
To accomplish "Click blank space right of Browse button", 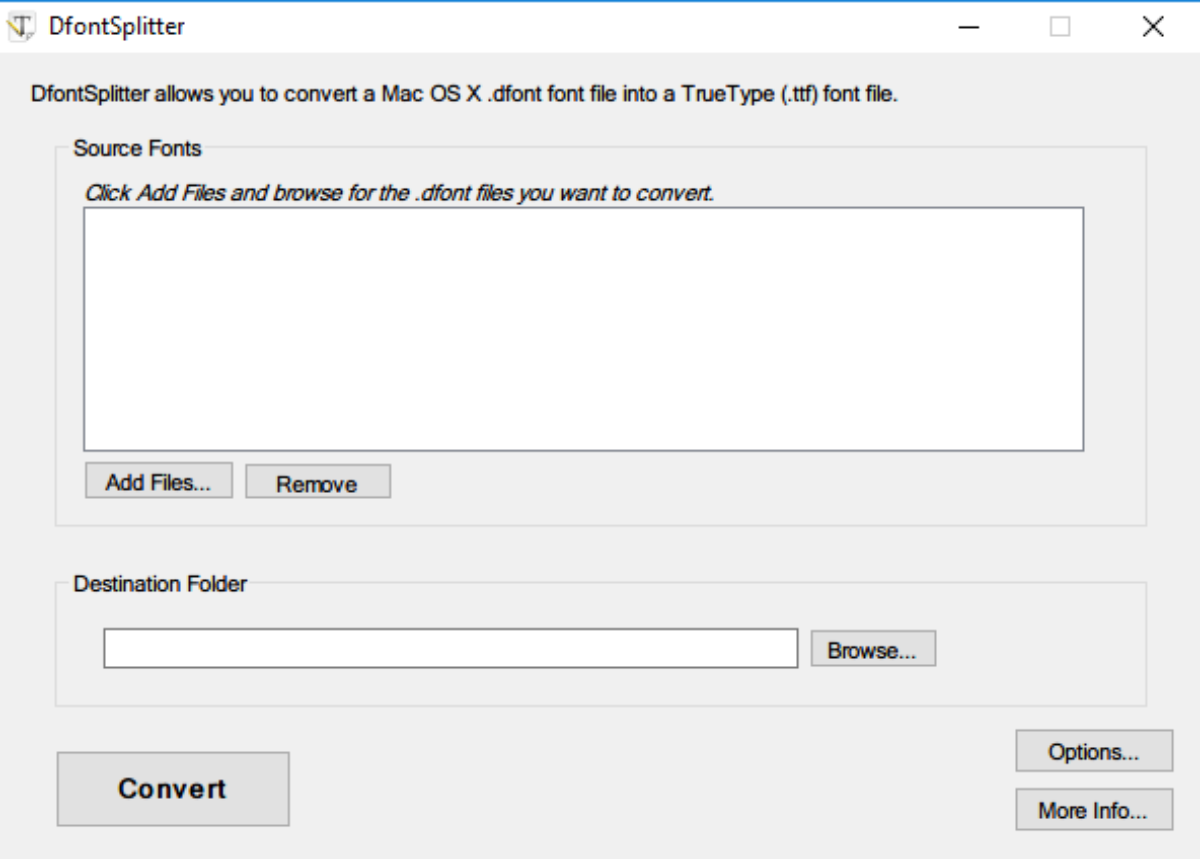I will click(1040, 650).
